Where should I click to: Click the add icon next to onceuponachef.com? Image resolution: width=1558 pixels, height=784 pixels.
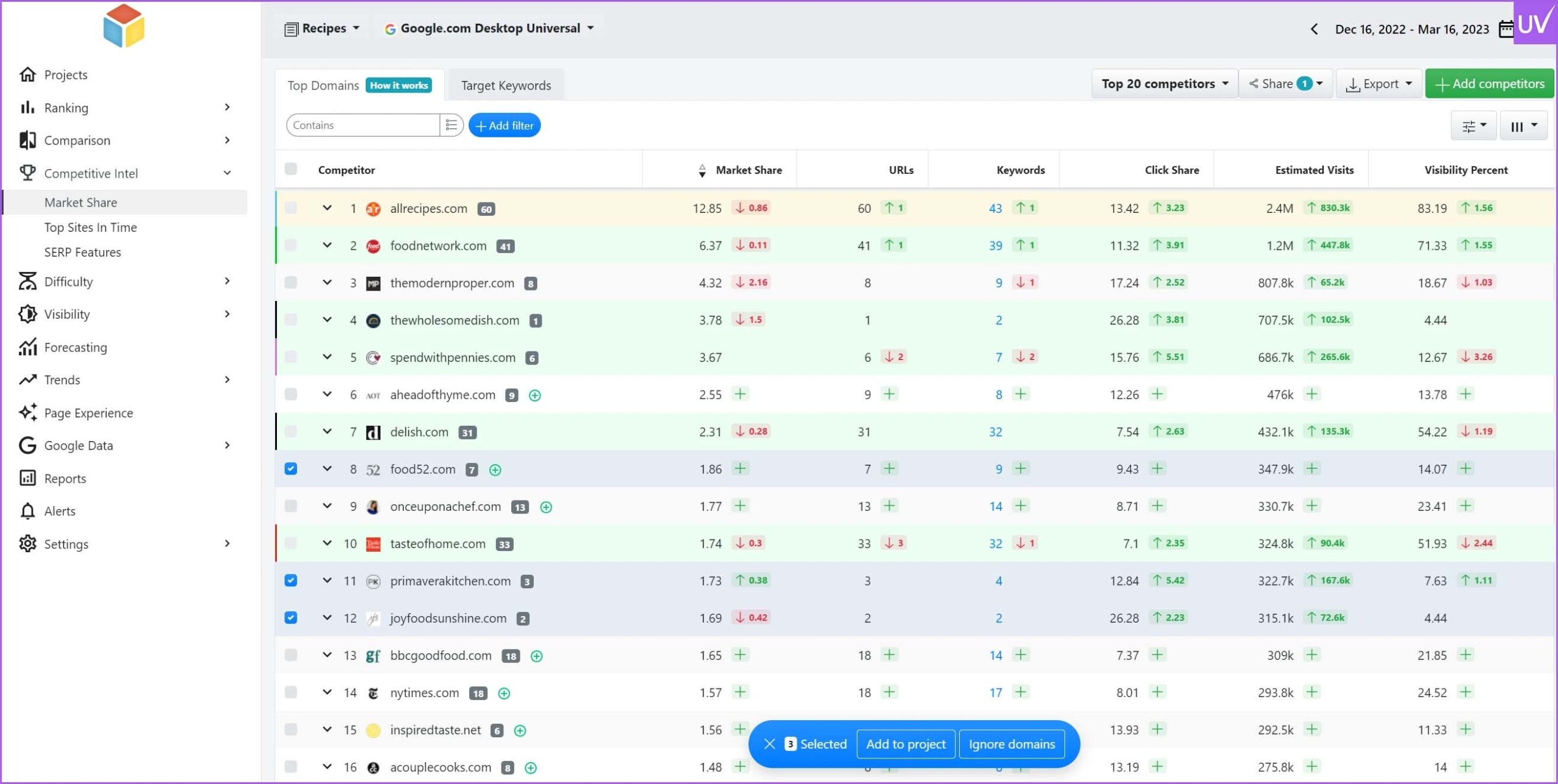pos(546,507)
